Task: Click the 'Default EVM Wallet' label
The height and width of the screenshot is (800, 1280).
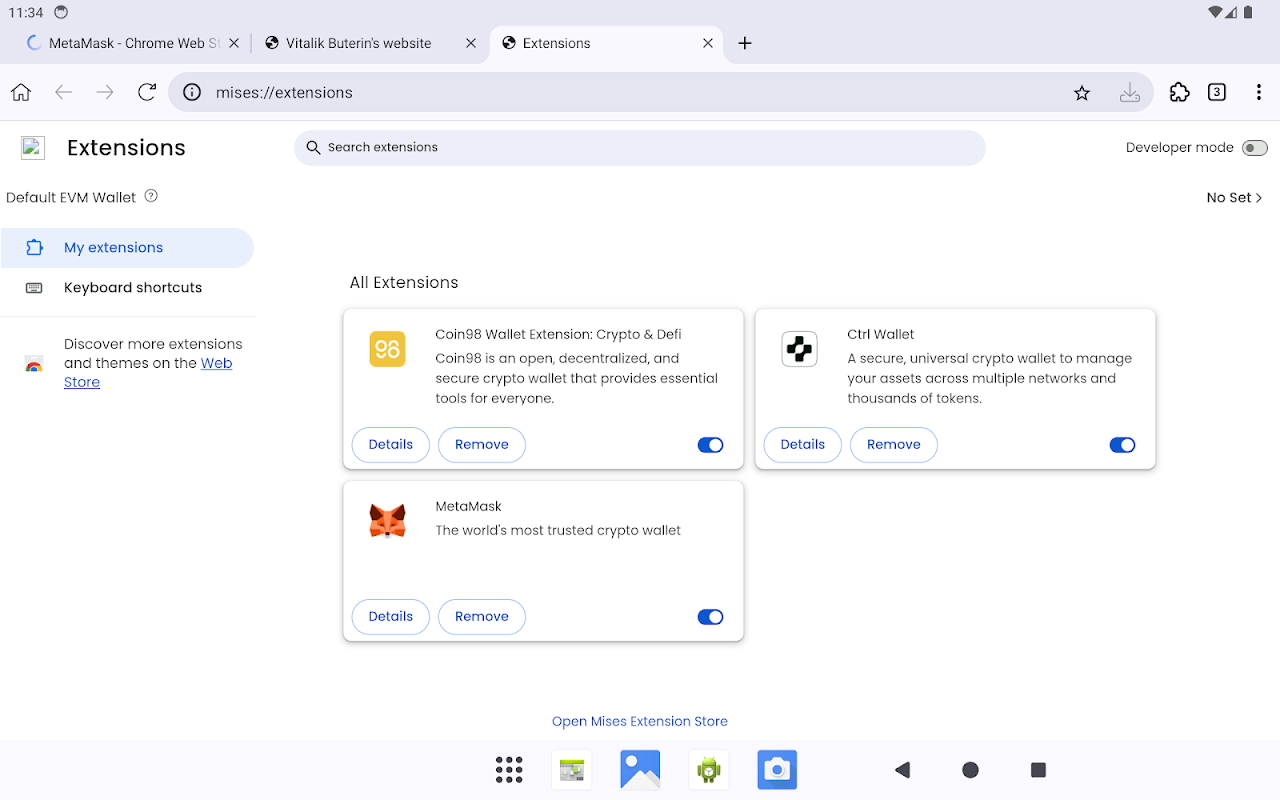Action: pos(71,197)
